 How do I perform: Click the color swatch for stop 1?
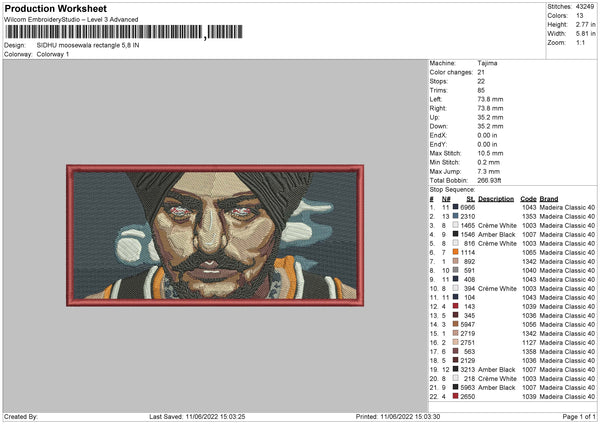455,207
